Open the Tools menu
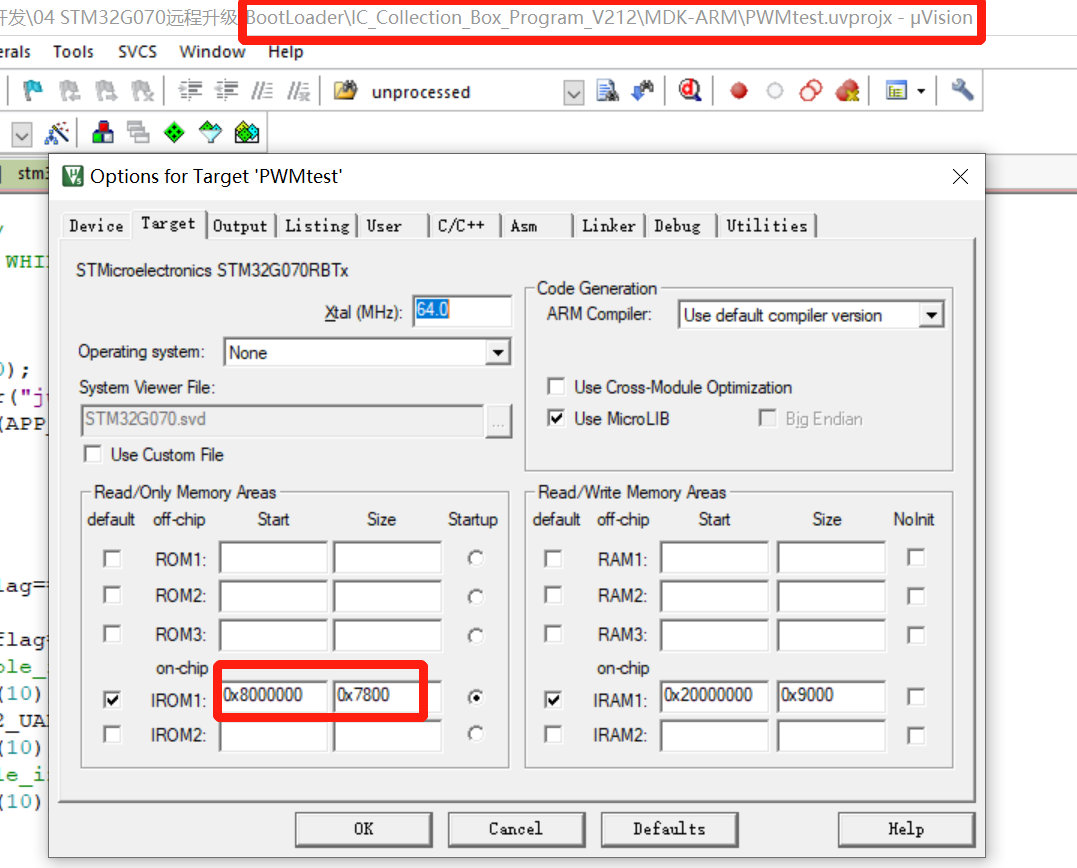This screenshot has width=1077, height=868. click(x=73, y=52)
